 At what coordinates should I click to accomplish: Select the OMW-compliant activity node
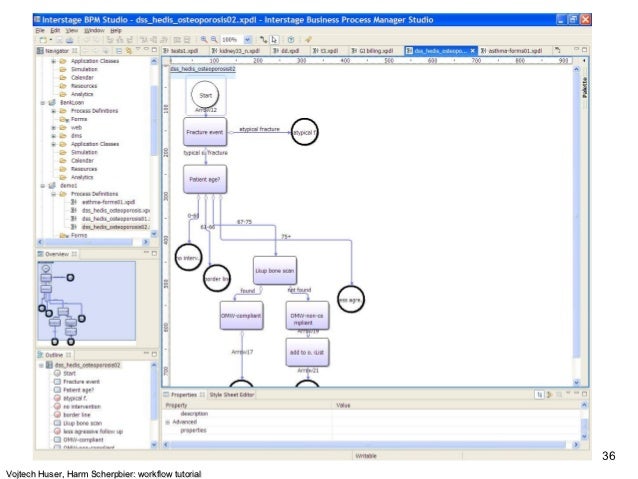point(241,315)
